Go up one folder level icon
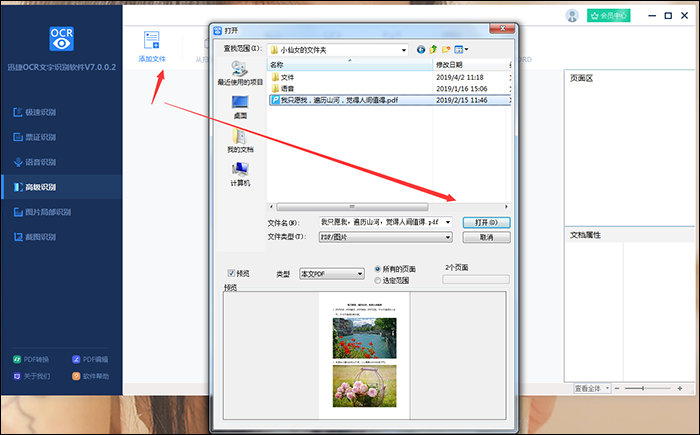700x435 pixels. coord(433,50)
